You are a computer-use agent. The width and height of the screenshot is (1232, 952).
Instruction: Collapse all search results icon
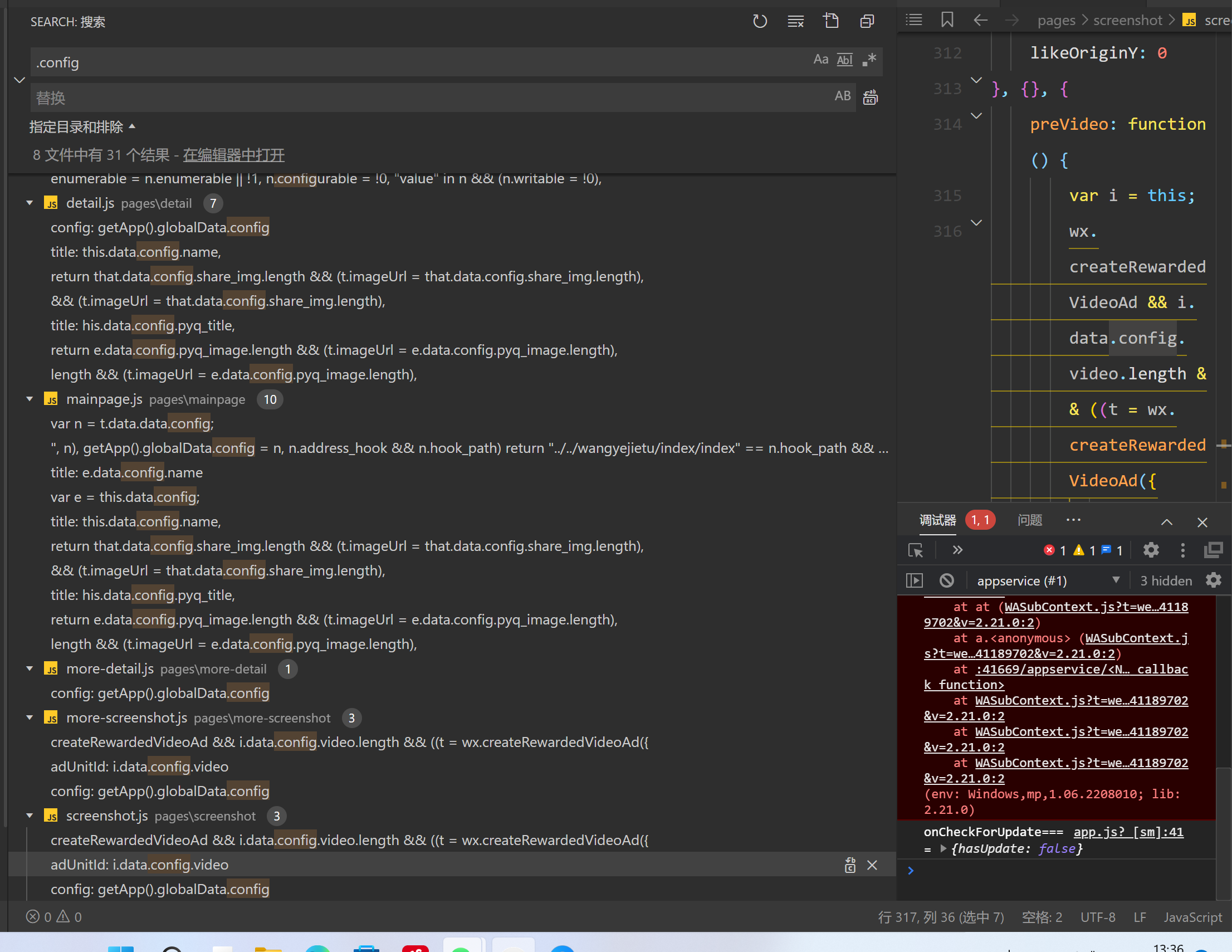point(867,21)
